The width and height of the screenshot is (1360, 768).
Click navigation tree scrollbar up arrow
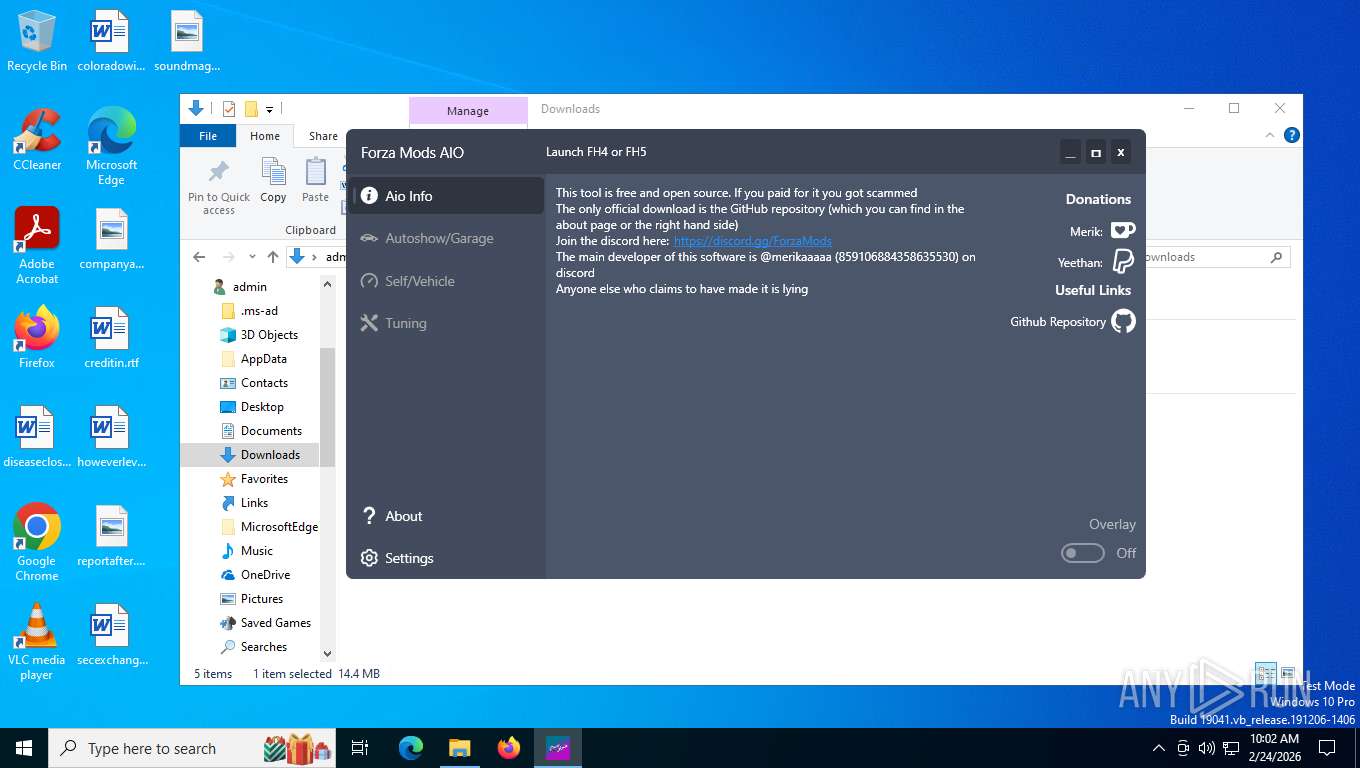[x=327, y=284]
